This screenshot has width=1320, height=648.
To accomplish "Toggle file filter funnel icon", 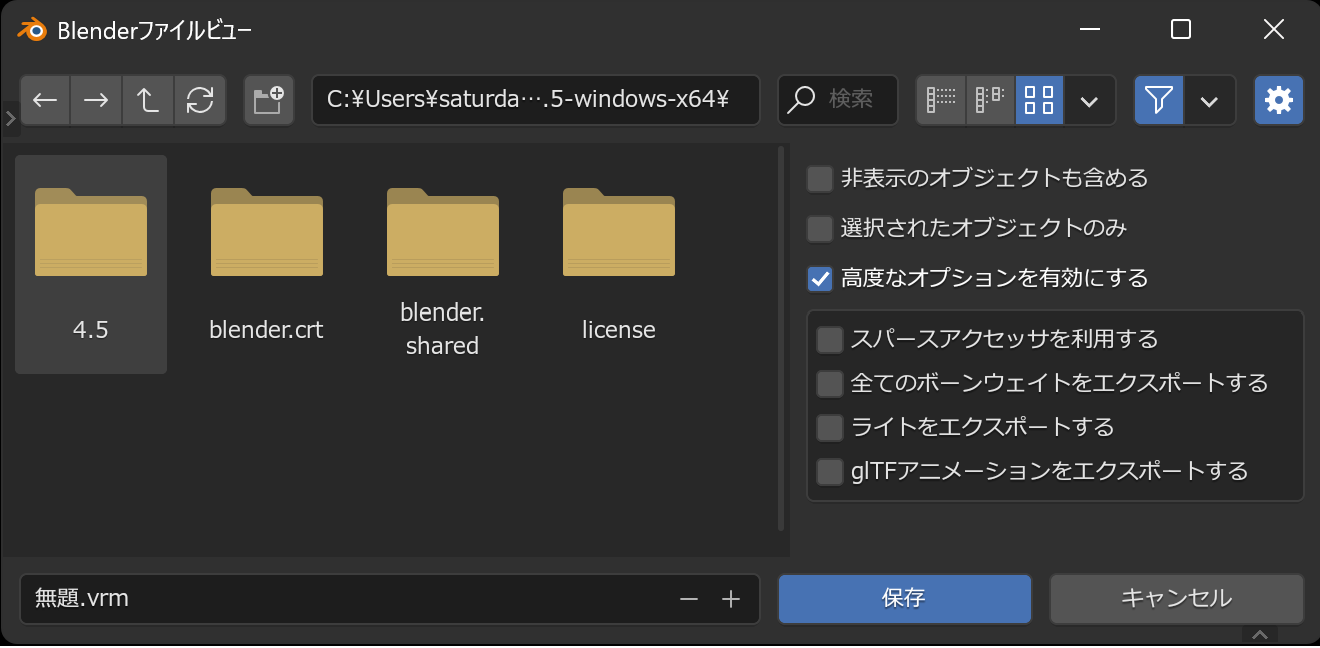I will click(1159, 100).
